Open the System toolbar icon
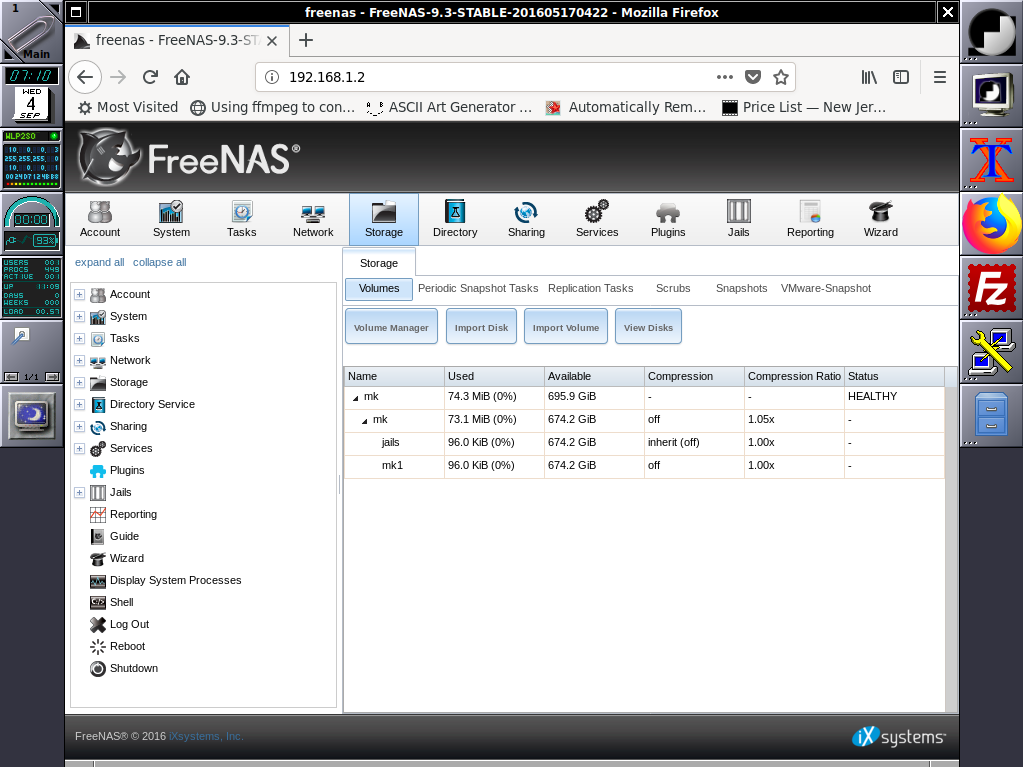 click(171, 220)
